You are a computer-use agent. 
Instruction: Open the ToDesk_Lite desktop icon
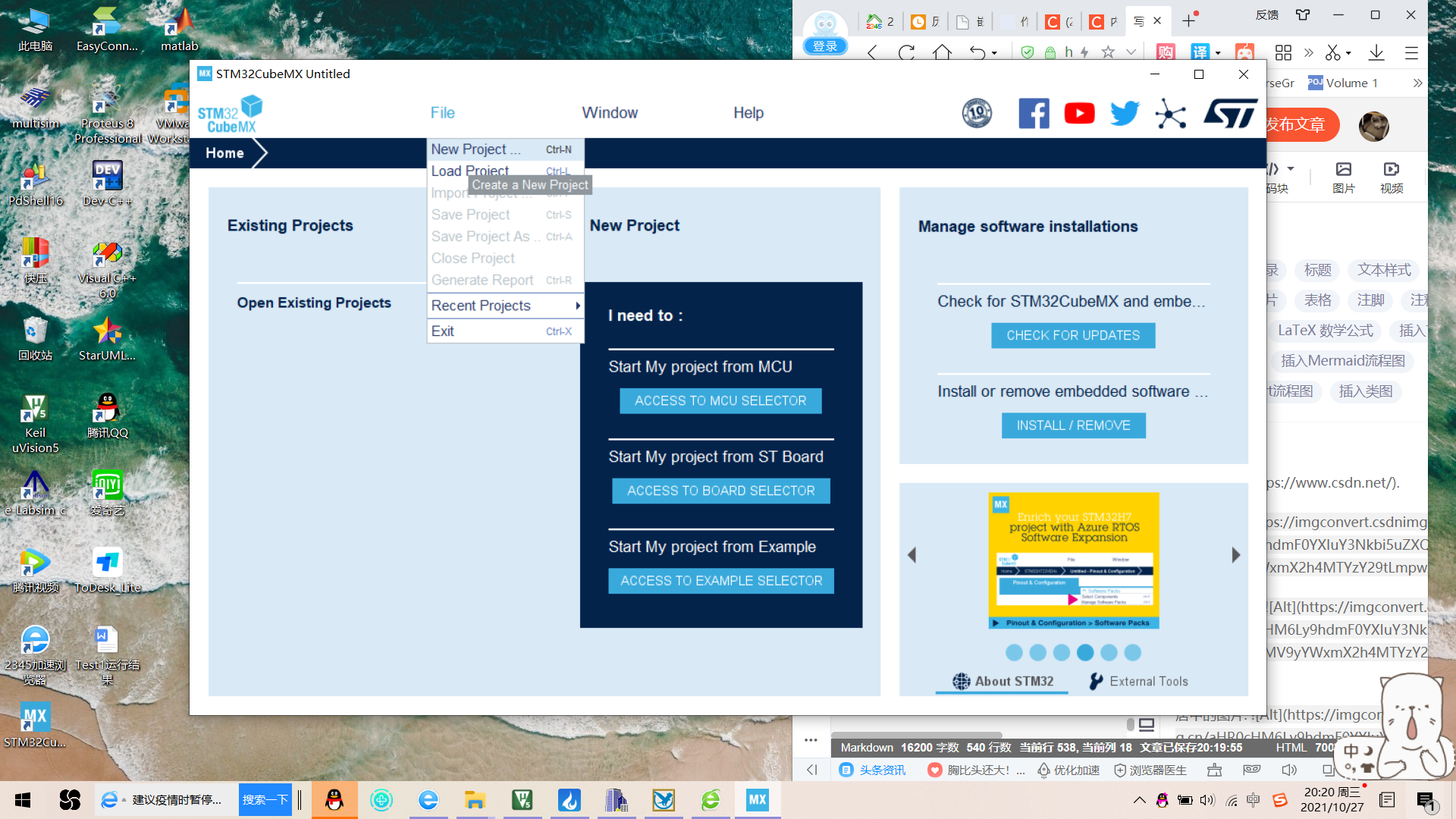tap(107, 570)
